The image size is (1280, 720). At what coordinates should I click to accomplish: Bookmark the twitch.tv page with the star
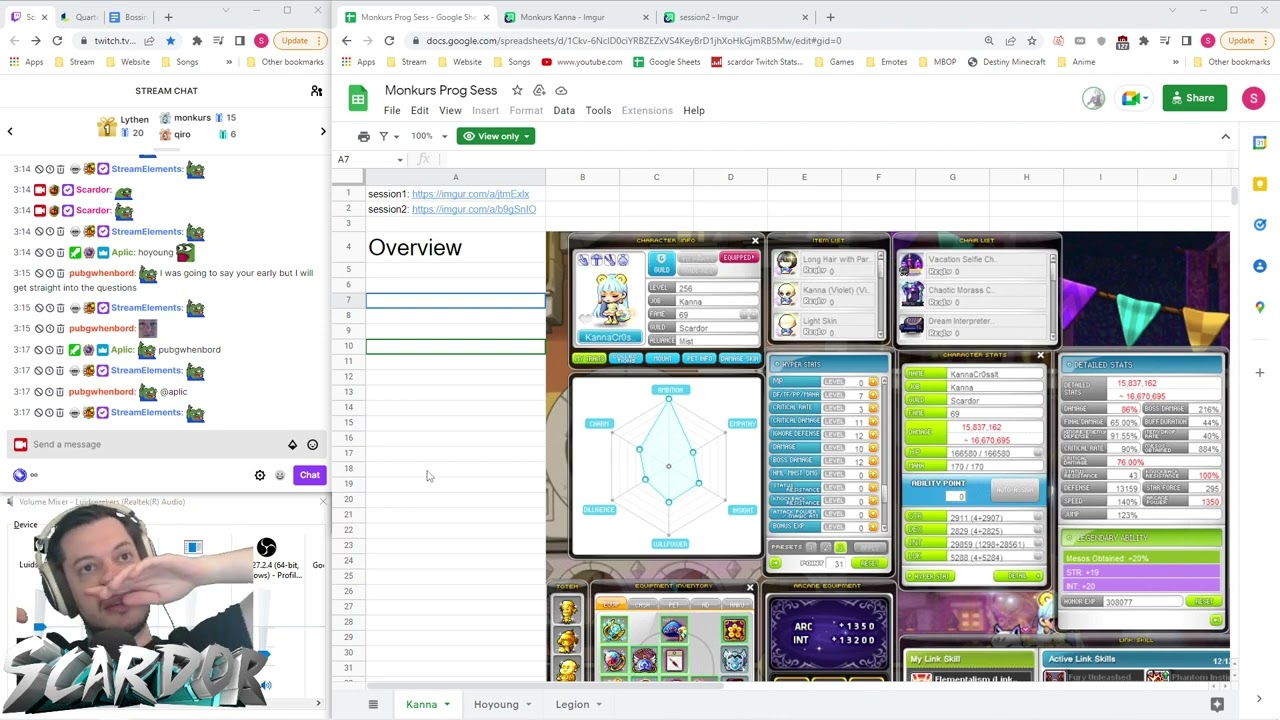pos(170,41)
